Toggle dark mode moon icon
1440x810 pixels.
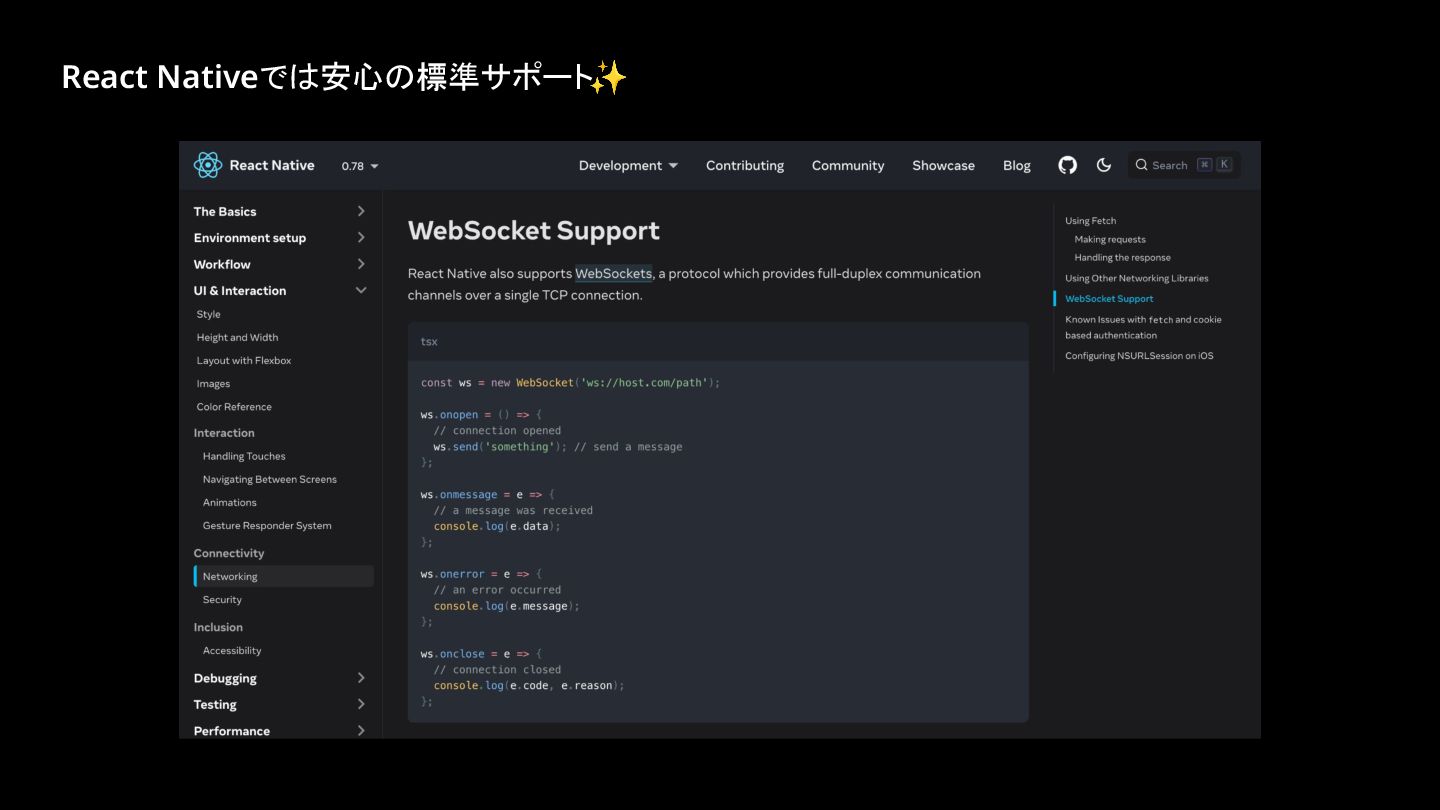pos(1104,165)
